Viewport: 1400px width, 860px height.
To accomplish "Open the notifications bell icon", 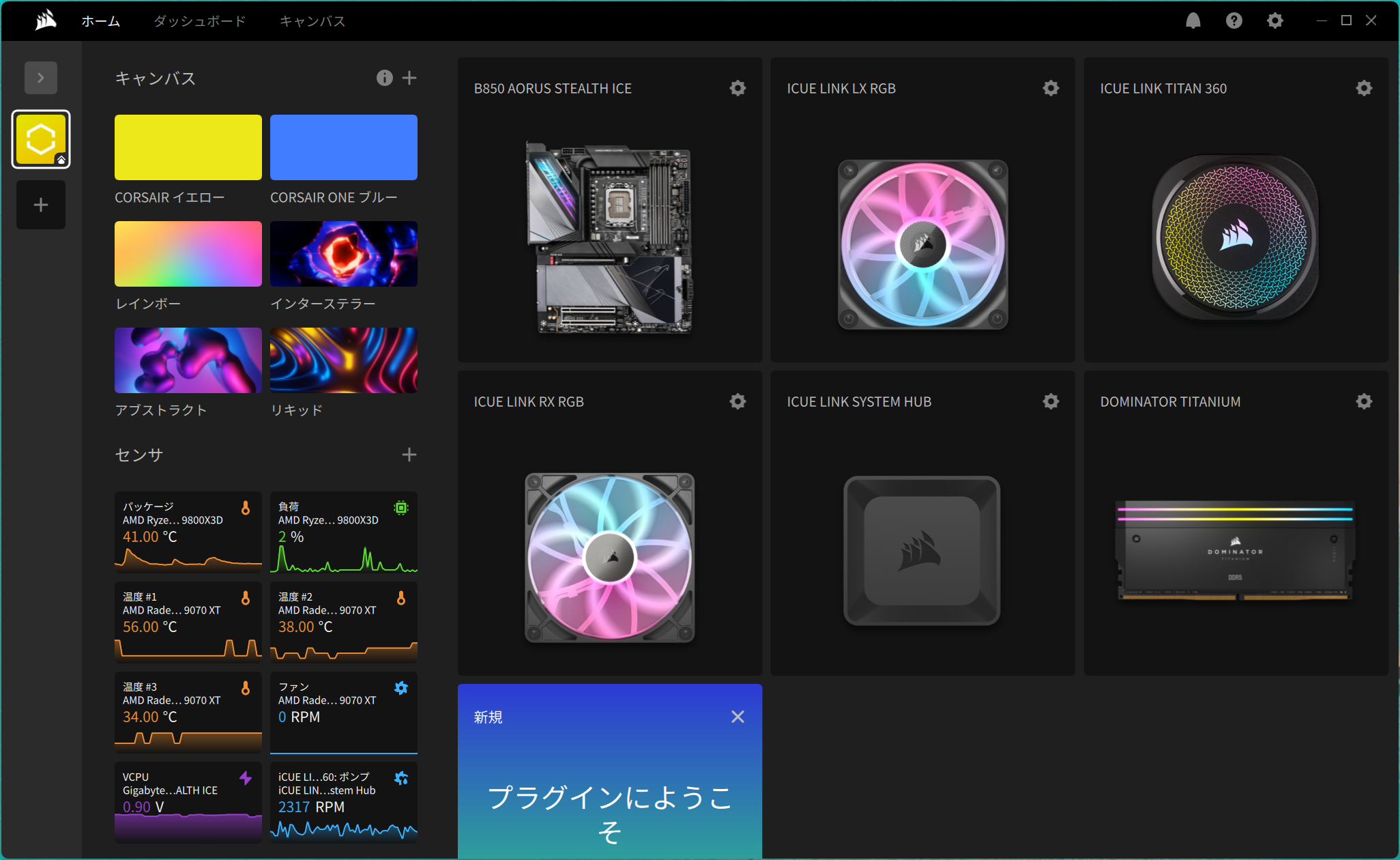I will pos(1193,20).
